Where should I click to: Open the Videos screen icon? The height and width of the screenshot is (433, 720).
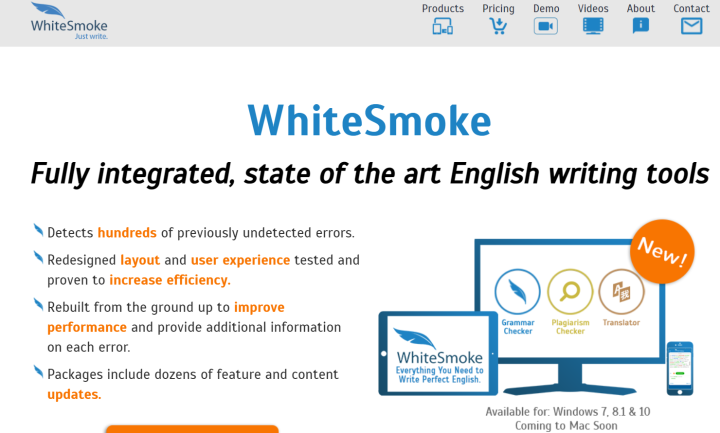[x=593, y=26]
